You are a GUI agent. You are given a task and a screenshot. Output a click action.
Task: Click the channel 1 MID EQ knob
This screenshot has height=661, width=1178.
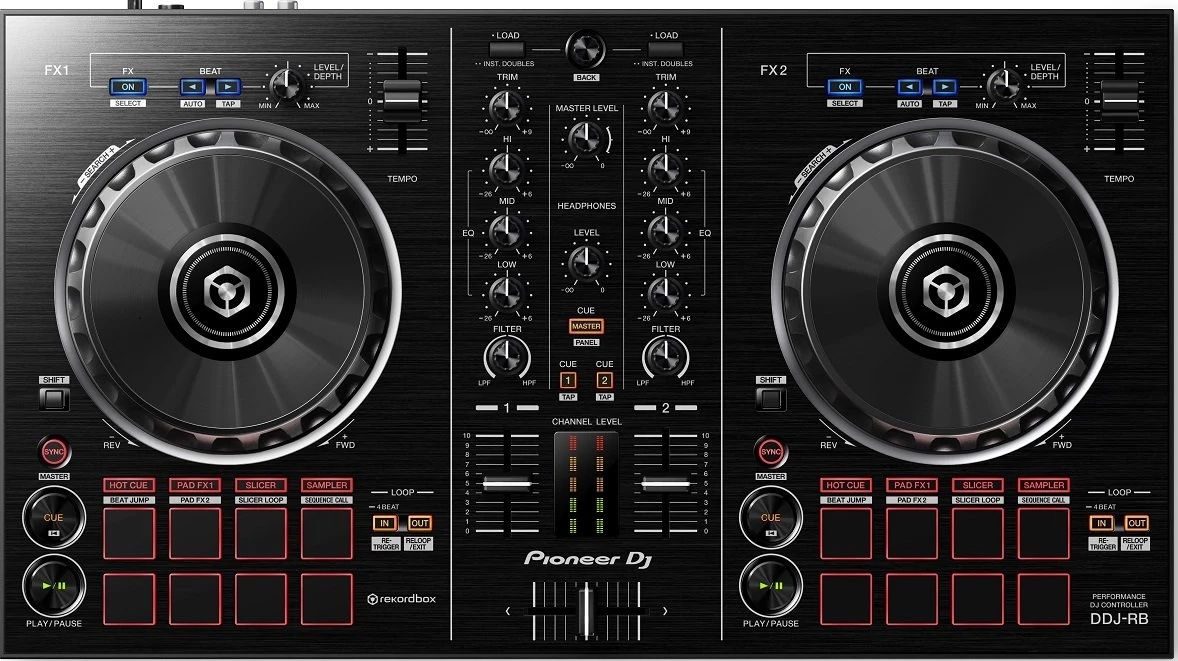click(506, 231)
